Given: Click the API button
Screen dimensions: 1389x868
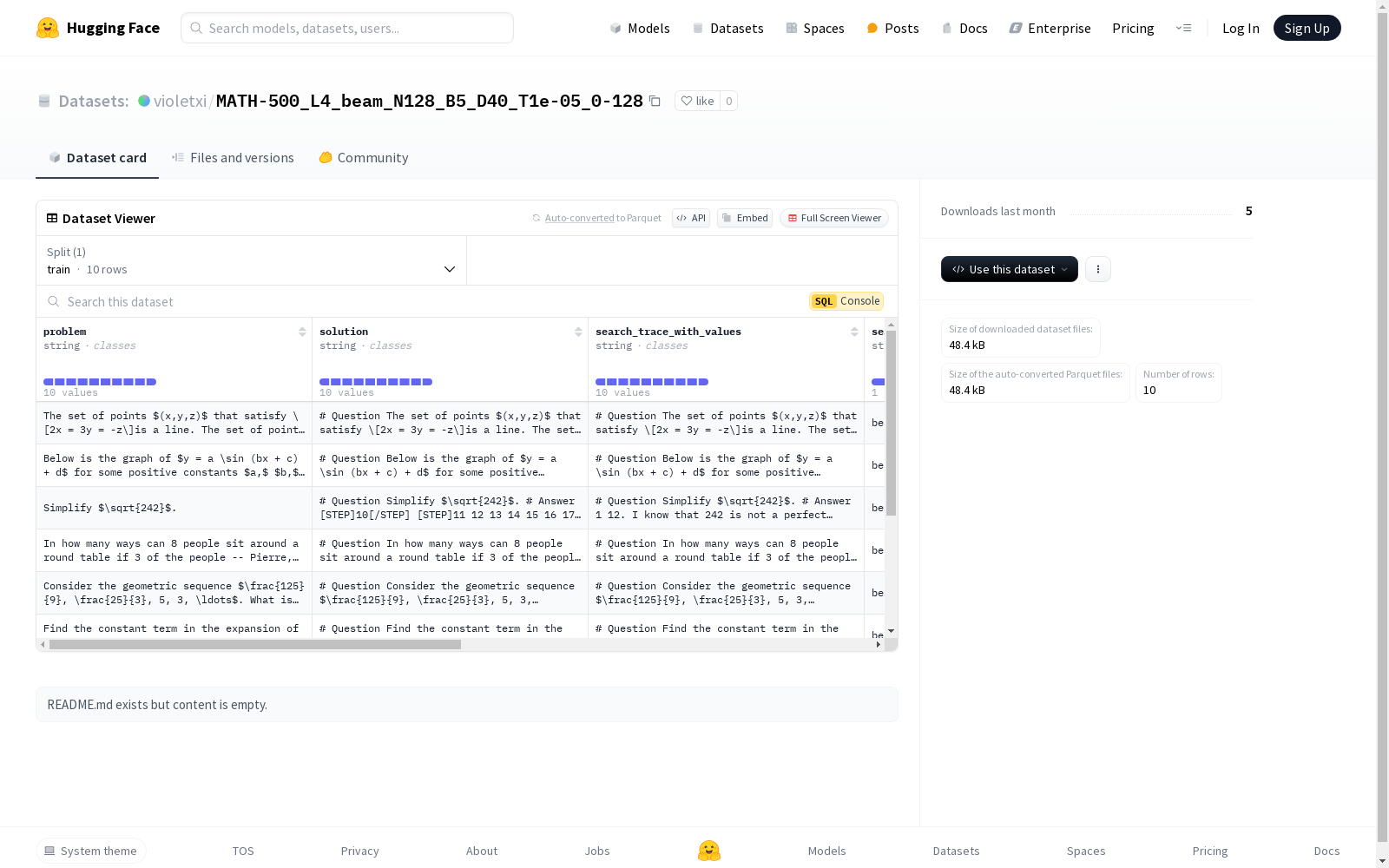Looking at the screenshot, I should coord(691,218).
